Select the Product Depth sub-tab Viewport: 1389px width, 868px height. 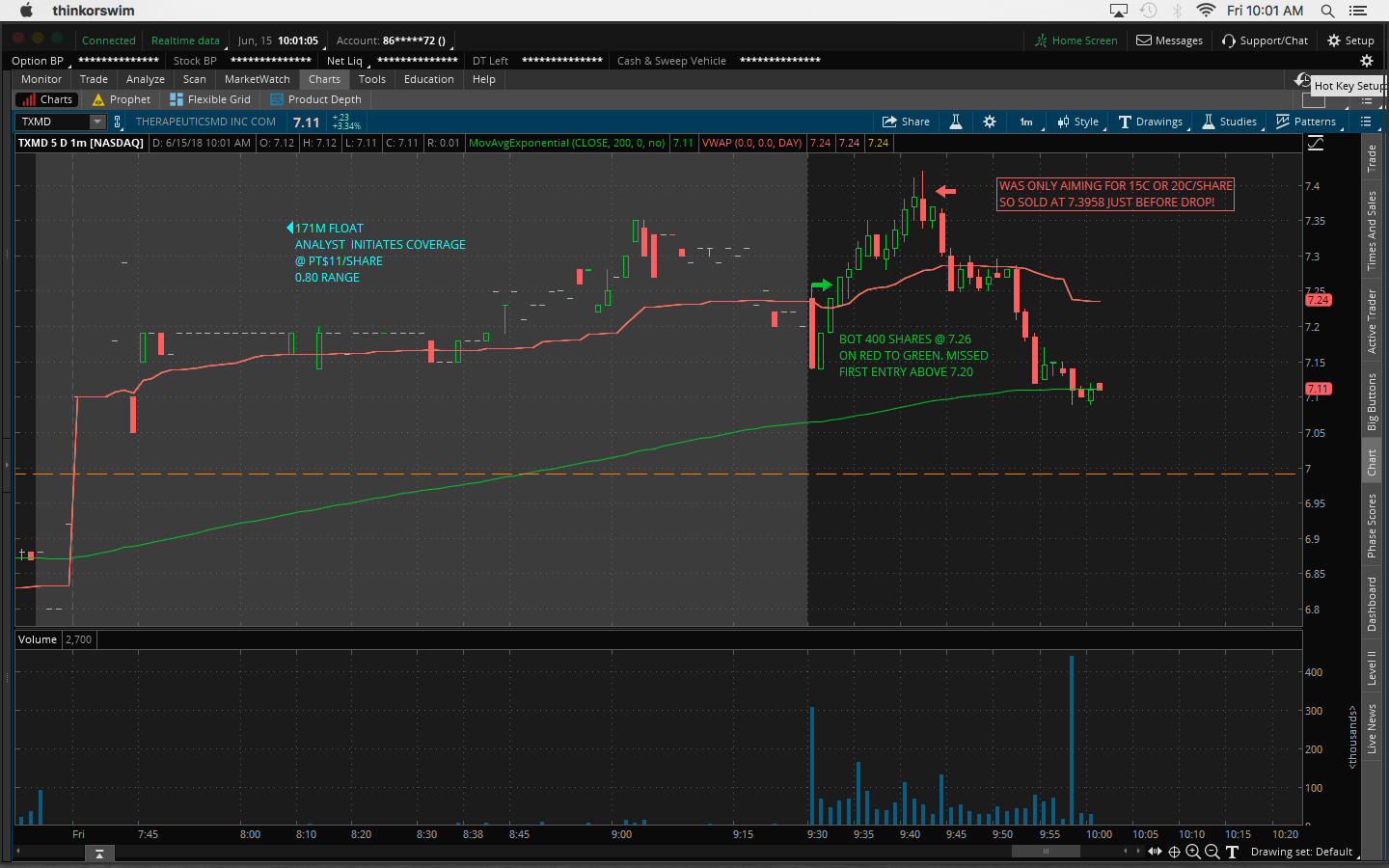click(x=316, y=99)
